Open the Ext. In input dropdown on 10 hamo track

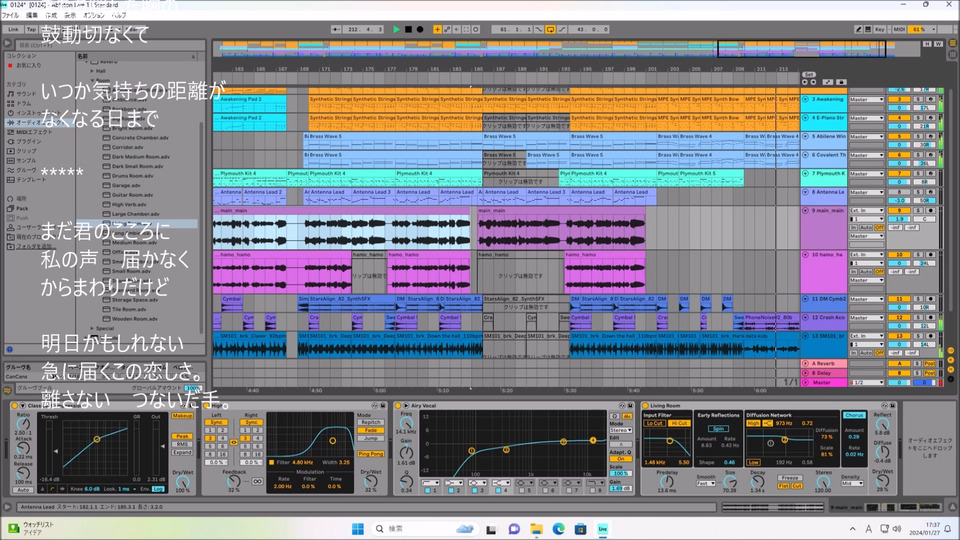point(866,255)
